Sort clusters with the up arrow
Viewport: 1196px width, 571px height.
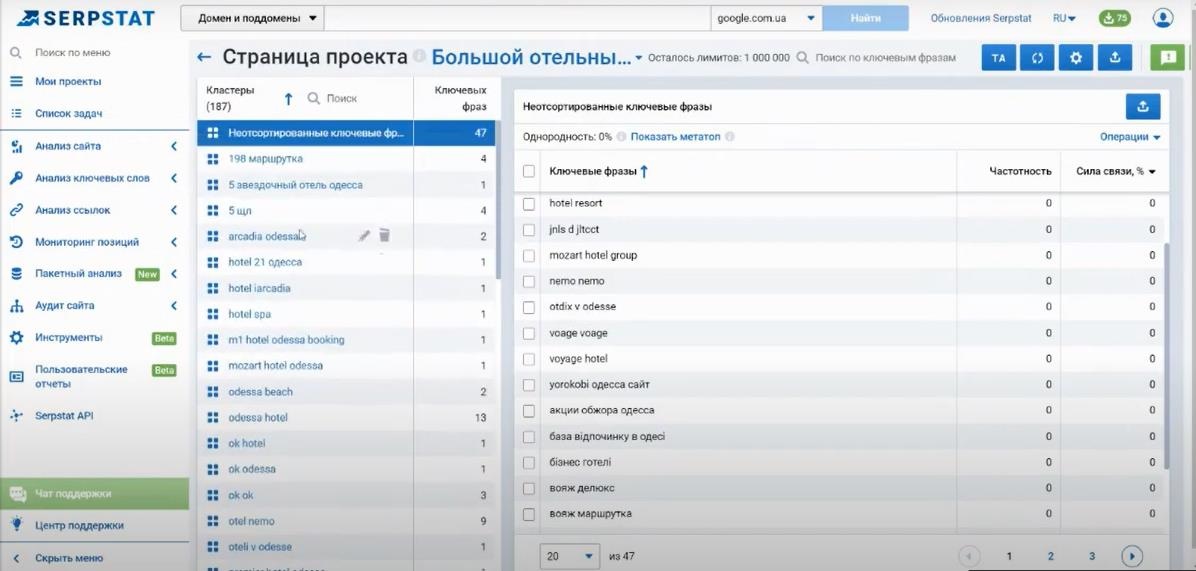pyautogui.click(x=288, y=98)
